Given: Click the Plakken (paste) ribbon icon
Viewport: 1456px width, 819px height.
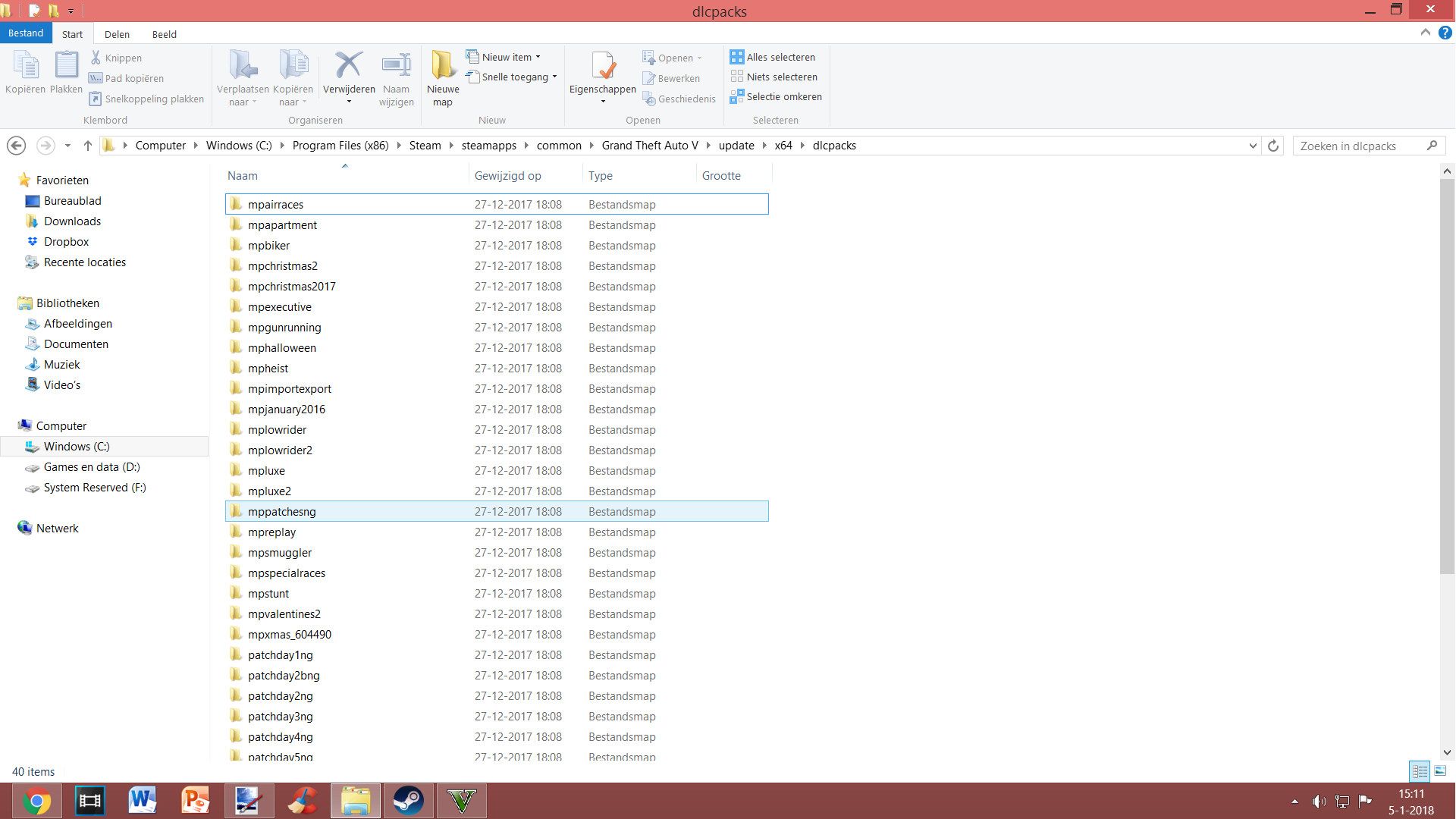Looking at the screenshot, I should [x=66, y=66].
